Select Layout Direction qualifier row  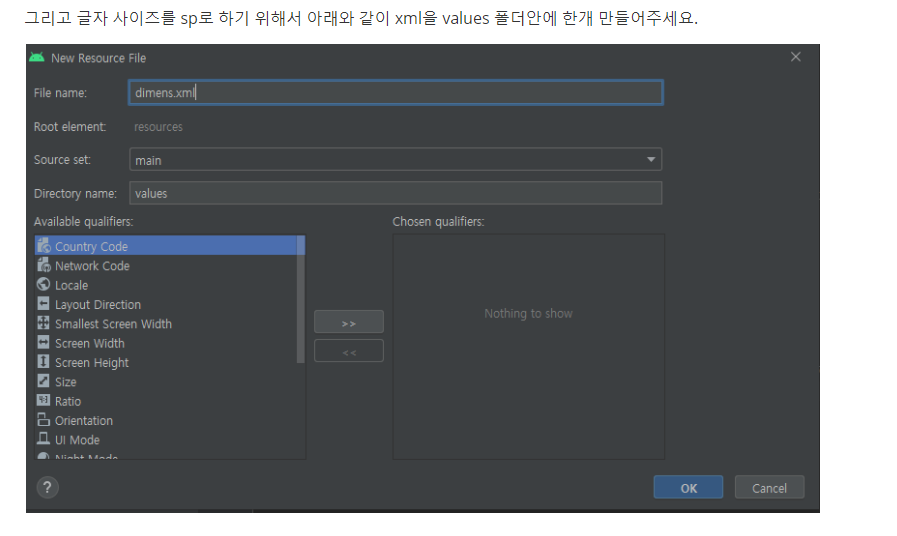(166, 304)
